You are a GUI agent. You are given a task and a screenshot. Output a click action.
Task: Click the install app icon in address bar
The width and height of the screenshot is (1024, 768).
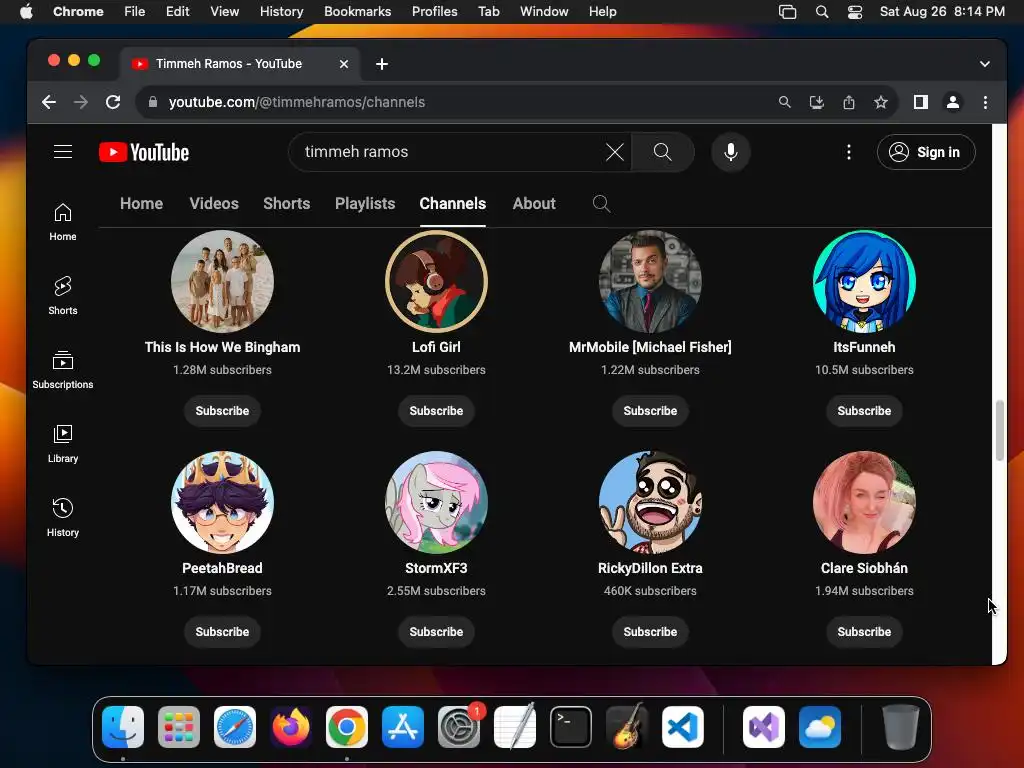816,102
